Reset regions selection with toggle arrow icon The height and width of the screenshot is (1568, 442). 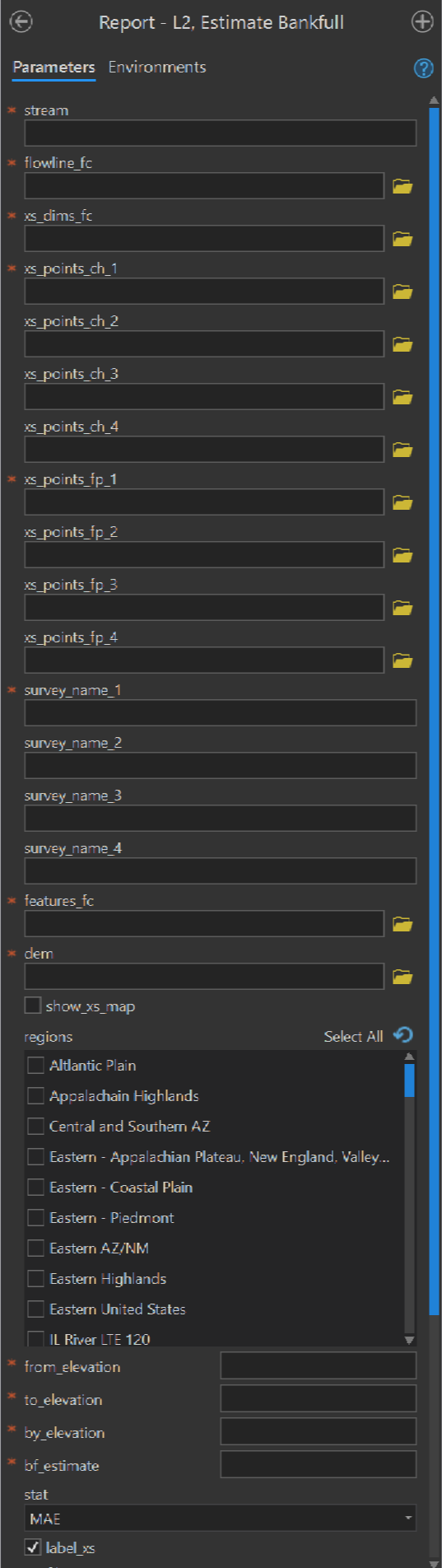click(403, 1035)
